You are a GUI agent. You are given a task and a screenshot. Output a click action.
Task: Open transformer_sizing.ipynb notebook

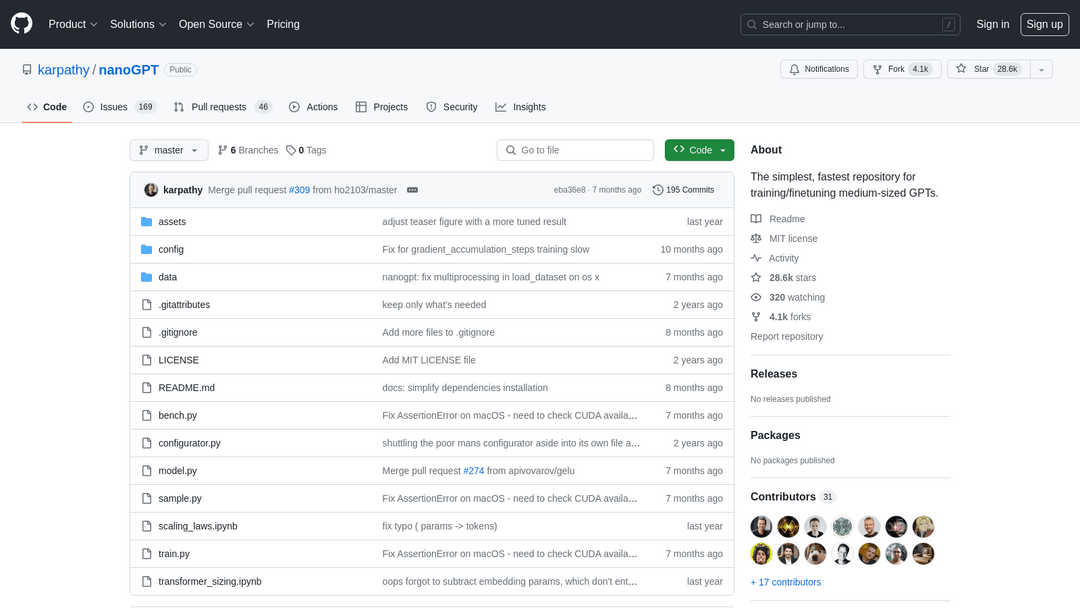[210, 581]
